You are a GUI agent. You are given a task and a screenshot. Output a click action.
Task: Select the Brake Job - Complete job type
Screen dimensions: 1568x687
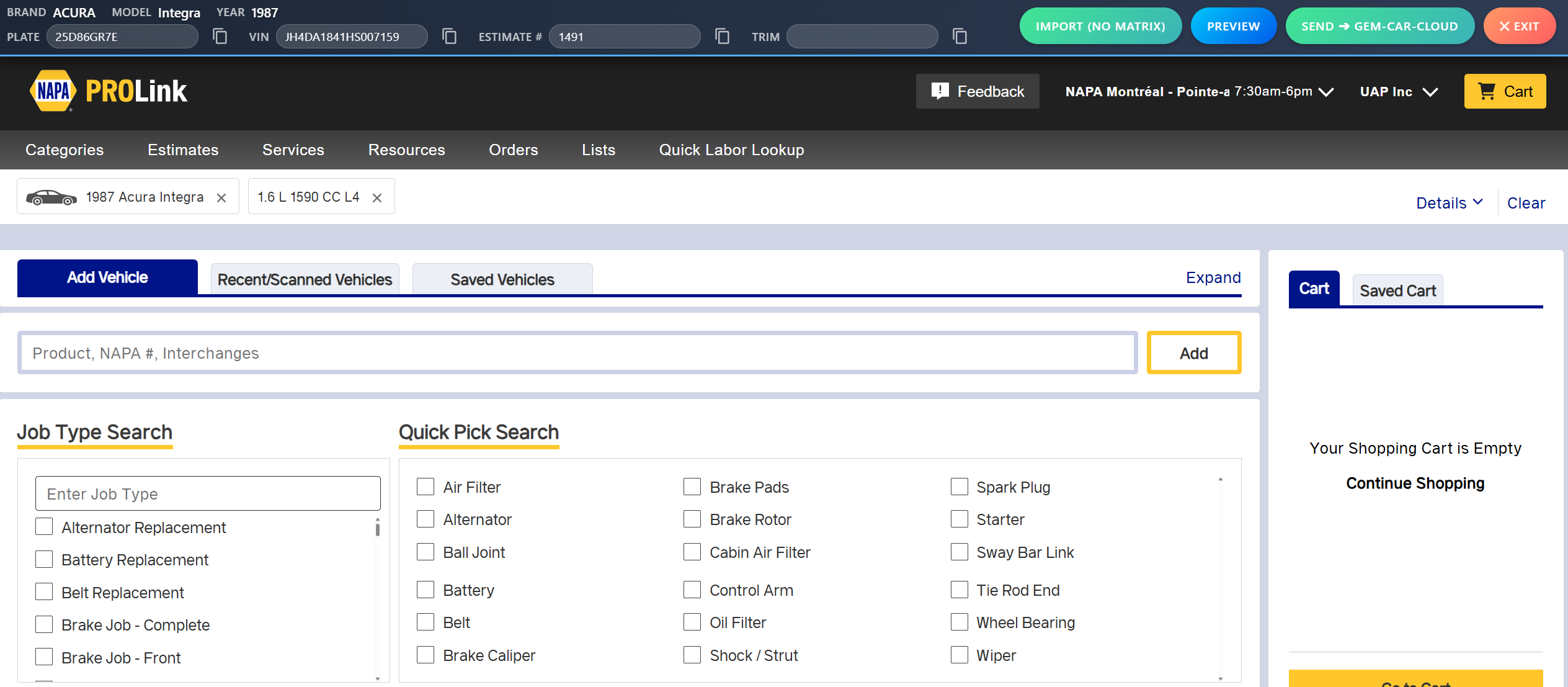tap(44, 624)
